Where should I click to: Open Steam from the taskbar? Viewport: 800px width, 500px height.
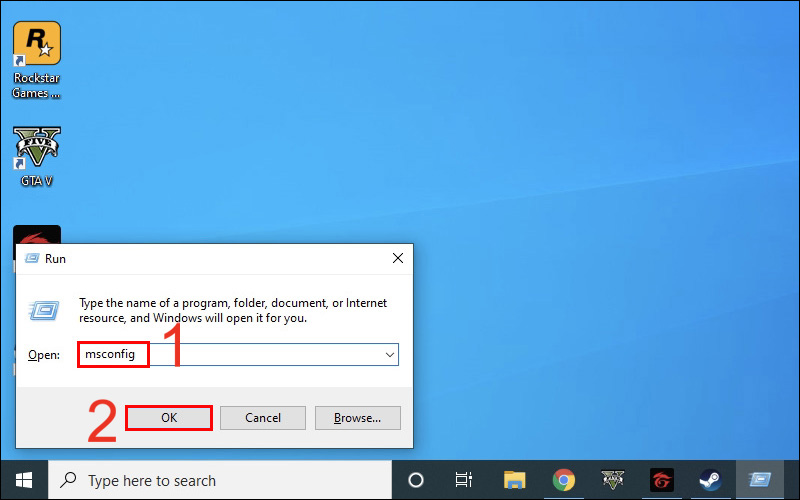click(710, 480)
